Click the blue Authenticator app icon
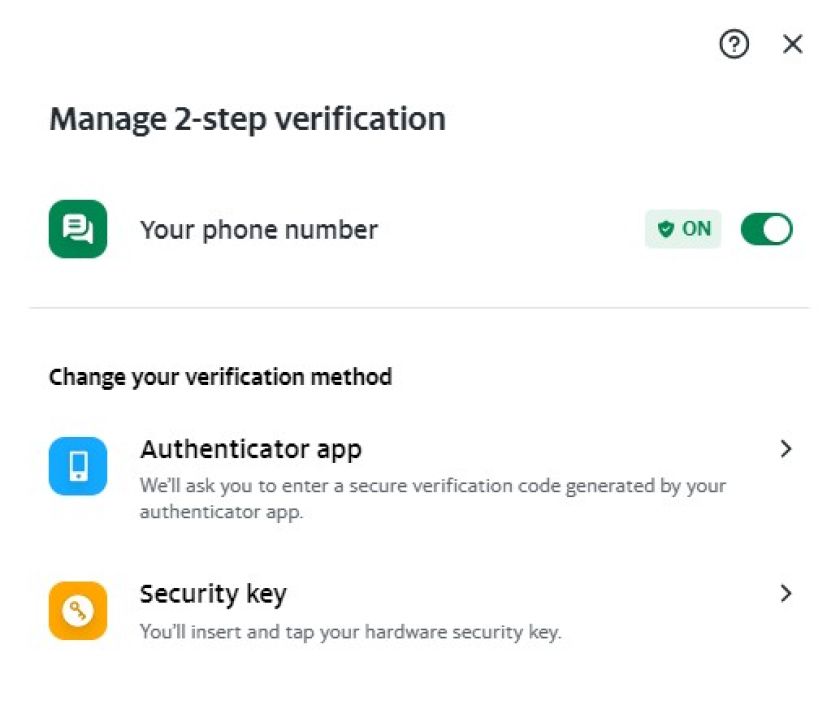The width and height of the screenshot is (840, 718). point(78,466)
